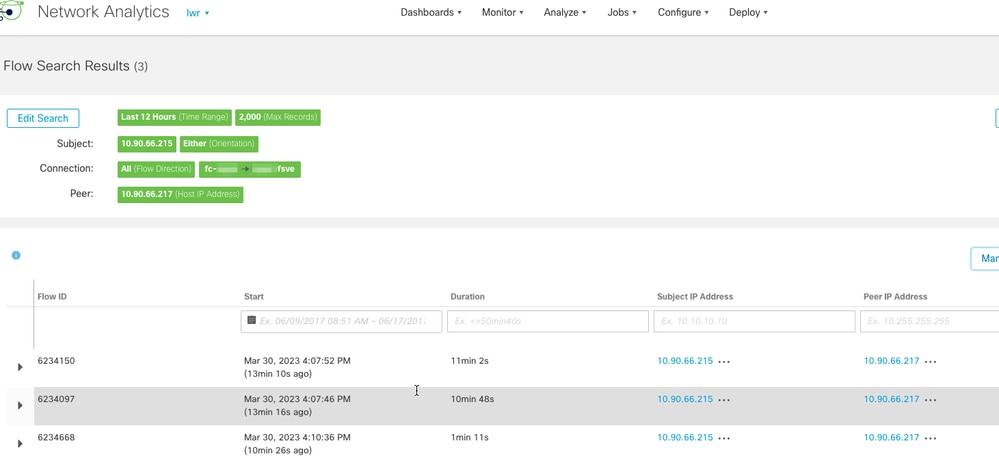The image size is (999, 465).
Task: Click start time Mar 30, 2023 4:07:52 PM
Action: pyautogui.click(x=297, y=361)
